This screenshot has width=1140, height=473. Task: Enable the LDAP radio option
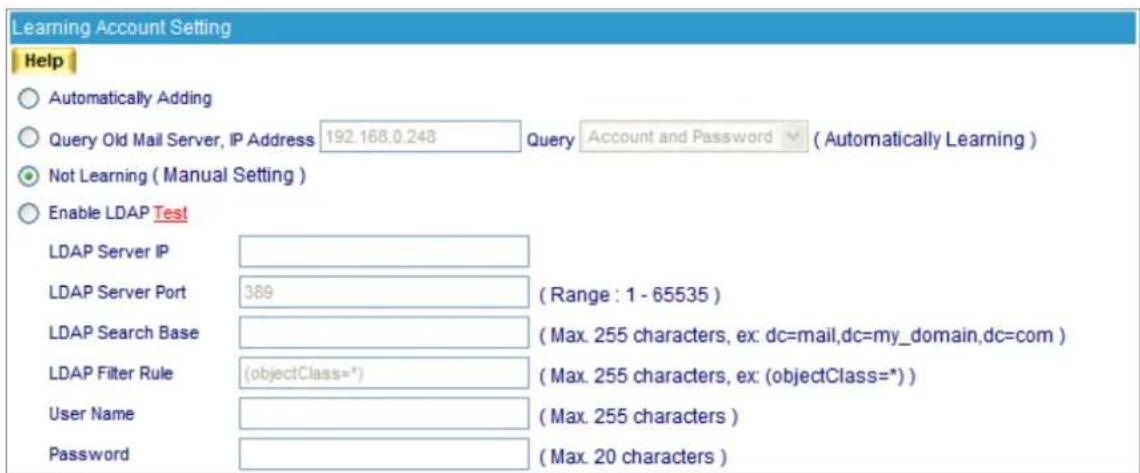click(27, 215)
